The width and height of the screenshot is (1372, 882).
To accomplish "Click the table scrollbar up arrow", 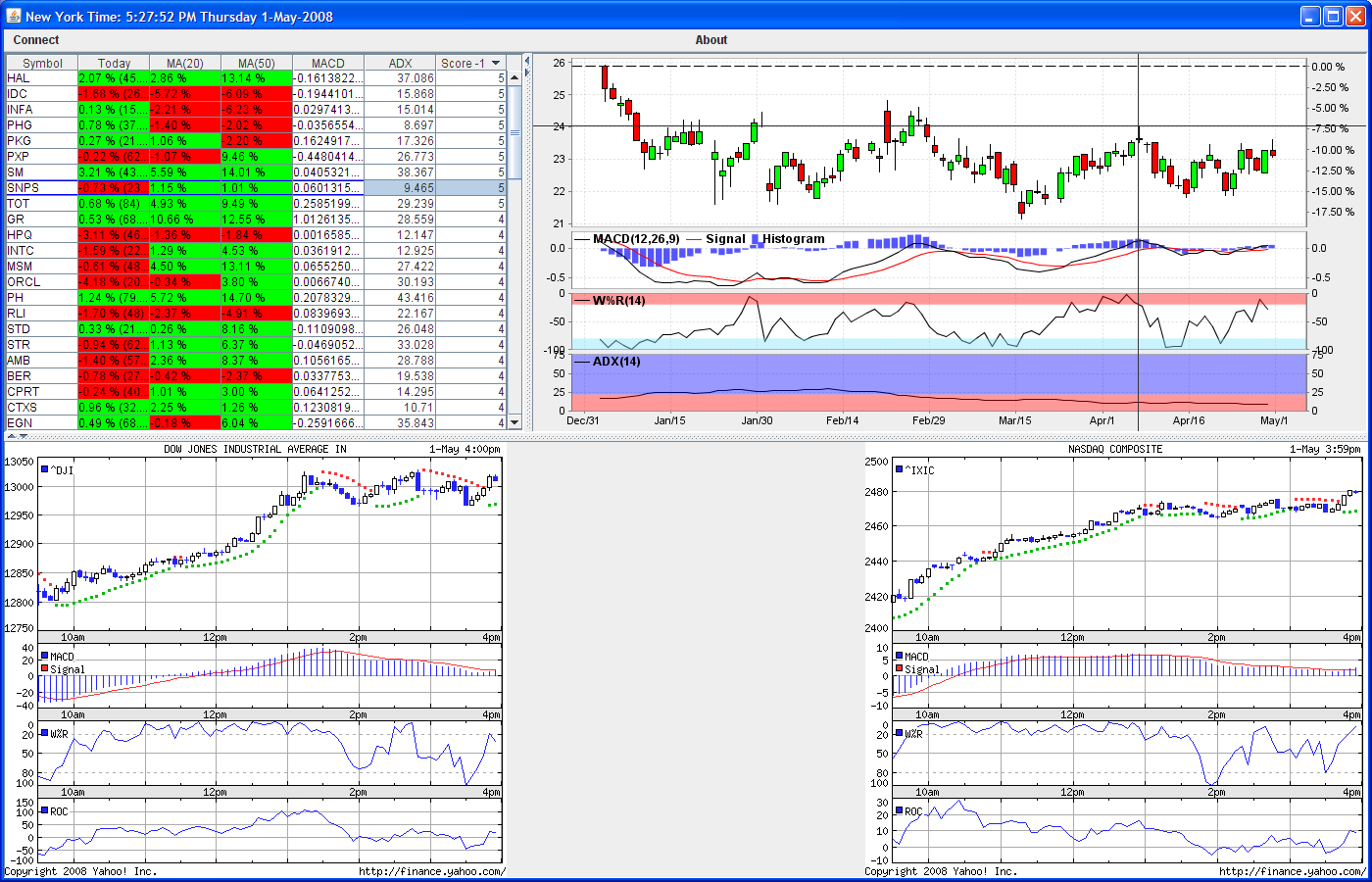I will click(x=515, y=77).
